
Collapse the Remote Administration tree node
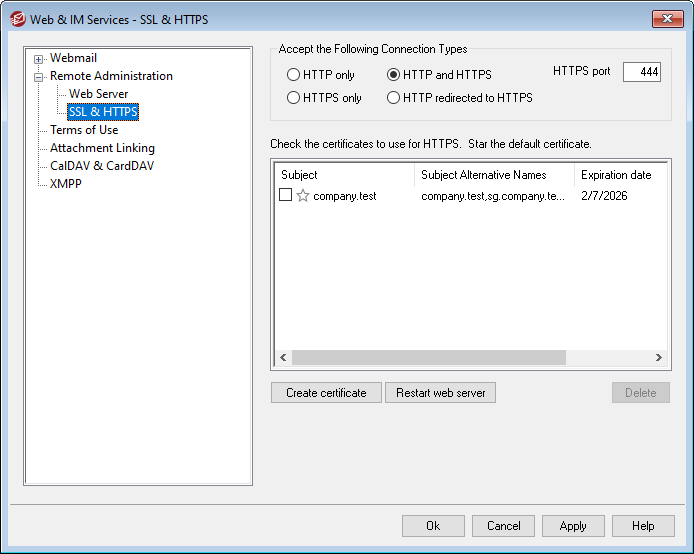point(39,76)
